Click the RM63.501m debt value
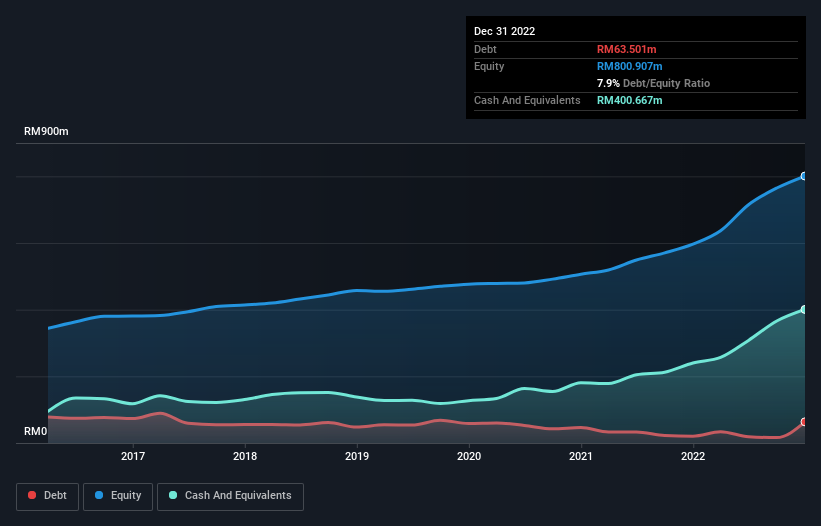This screenshot has height=526, width=821. [627, 49]
